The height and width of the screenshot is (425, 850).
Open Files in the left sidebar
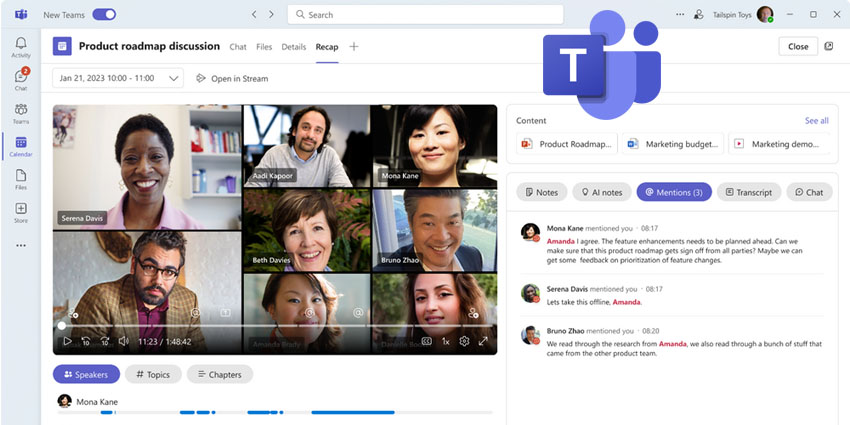20,179
